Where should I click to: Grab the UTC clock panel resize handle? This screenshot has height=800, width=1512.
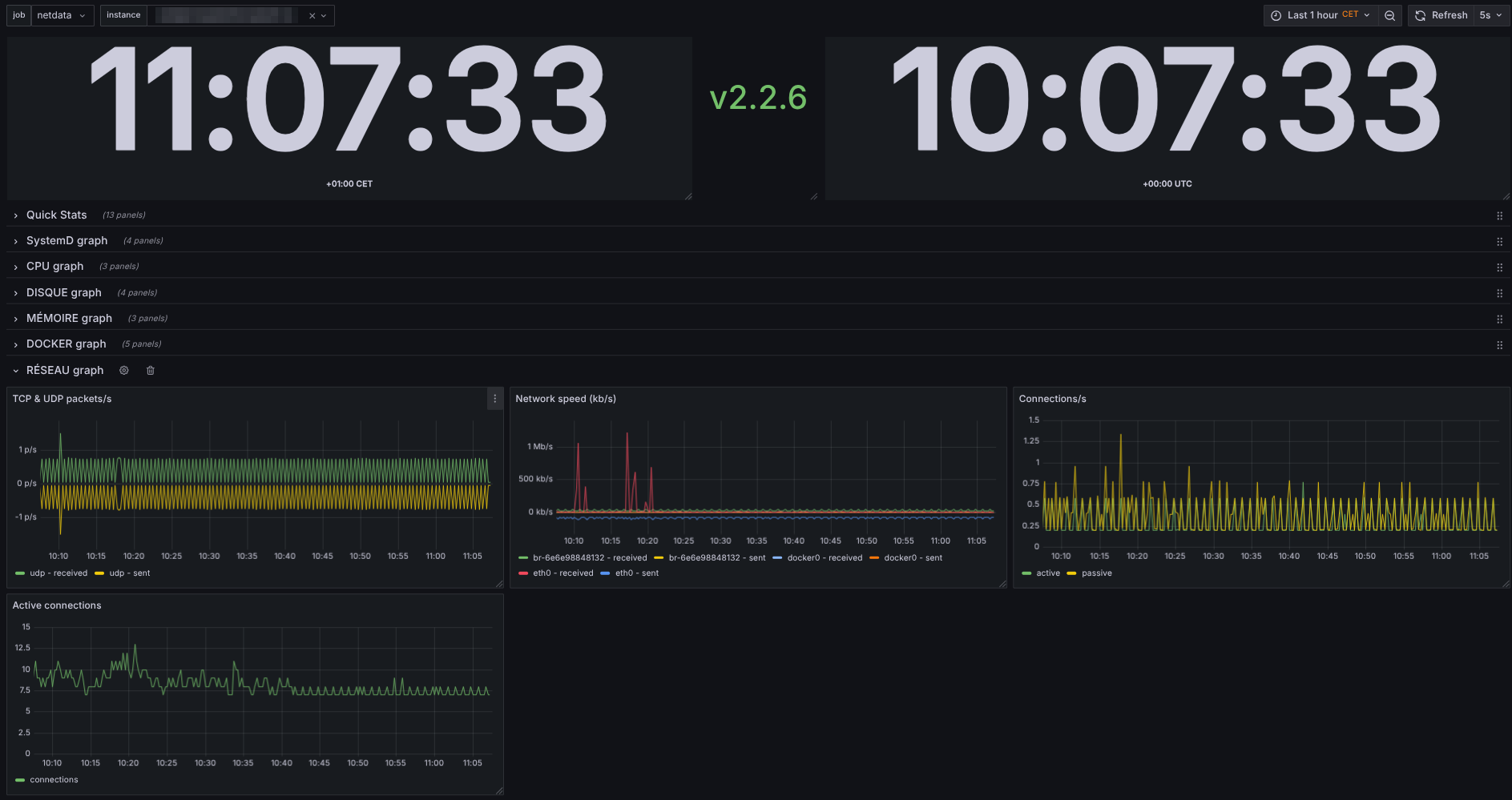(1506, 196)
